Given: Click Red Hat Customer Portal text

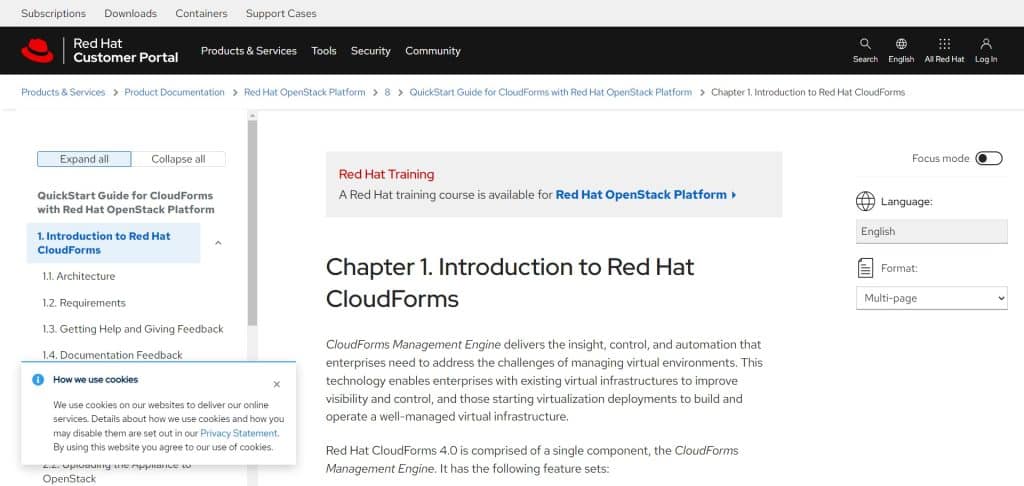Looking at the screenshot, I should pos(125,50).
